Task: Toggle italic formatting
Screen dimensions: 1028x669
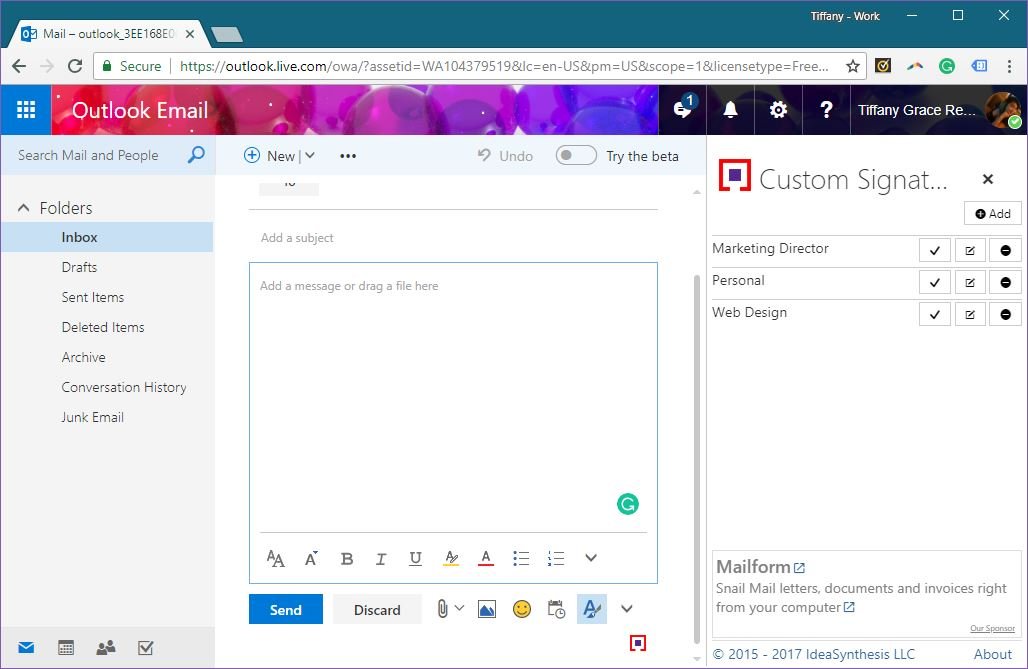Action: coord(381,559)
